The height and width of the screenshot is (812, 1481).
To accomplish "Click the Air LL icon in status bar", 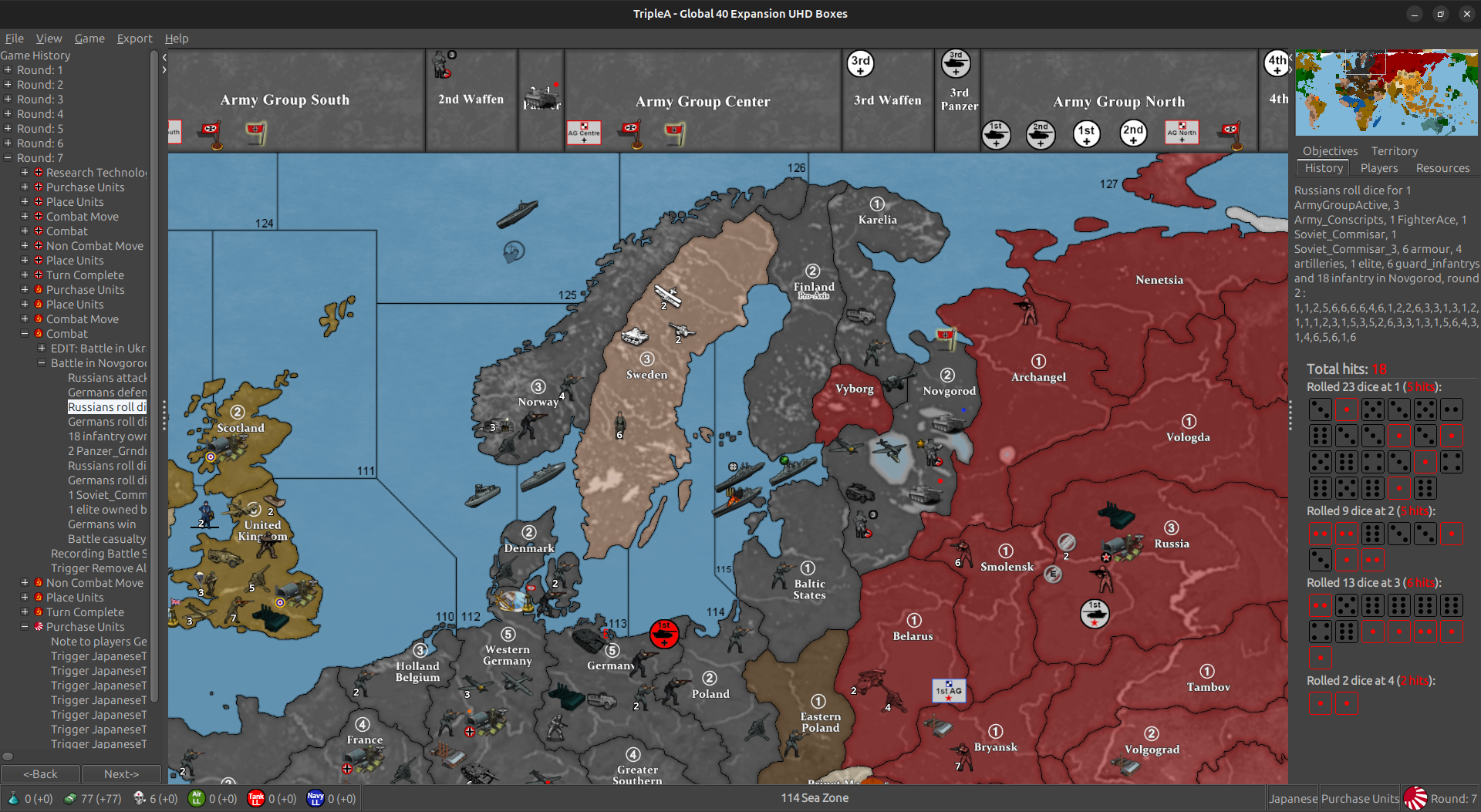I will click(198, 798).
